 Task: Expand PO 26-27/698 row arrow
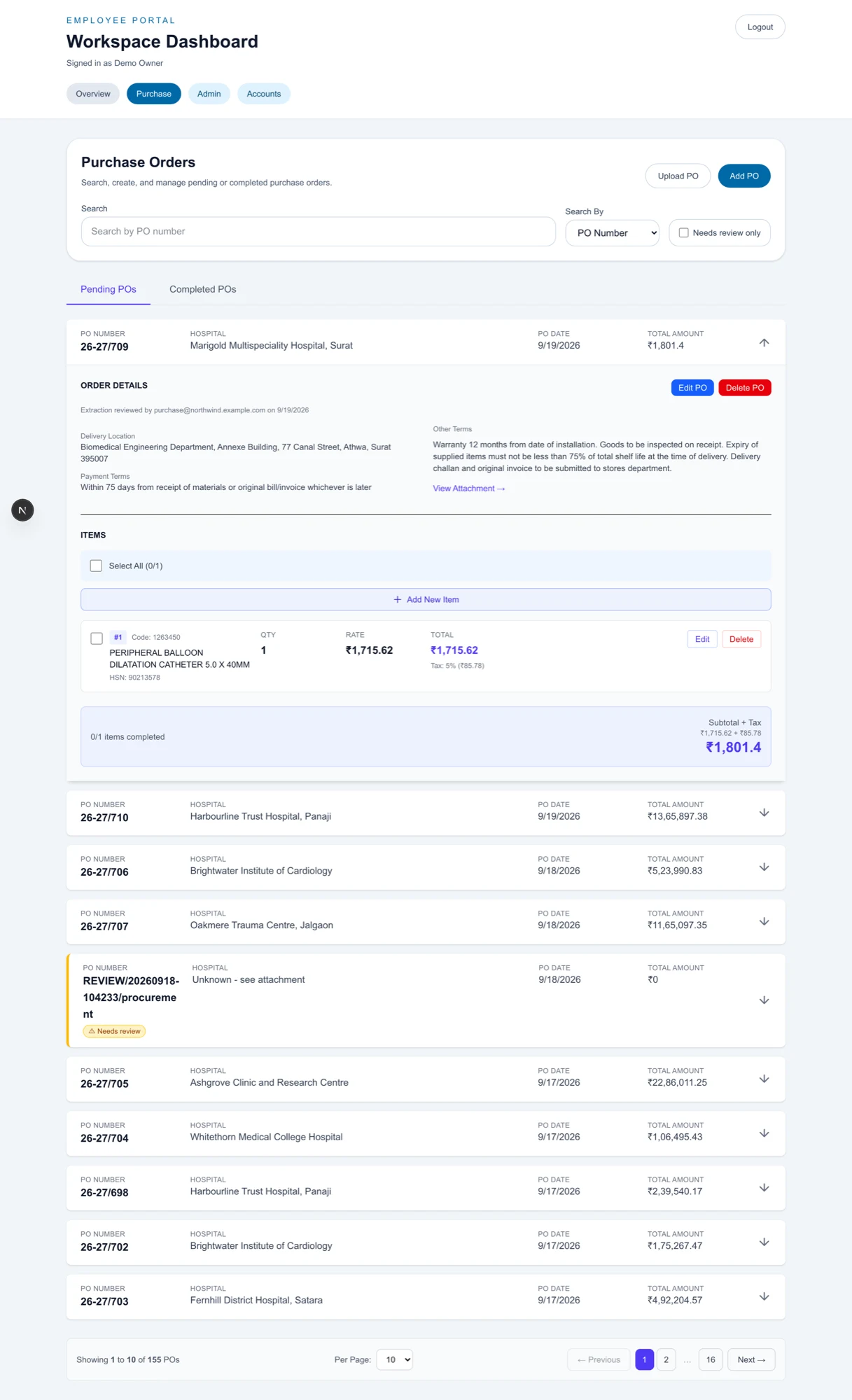(x=764, y=1188)
